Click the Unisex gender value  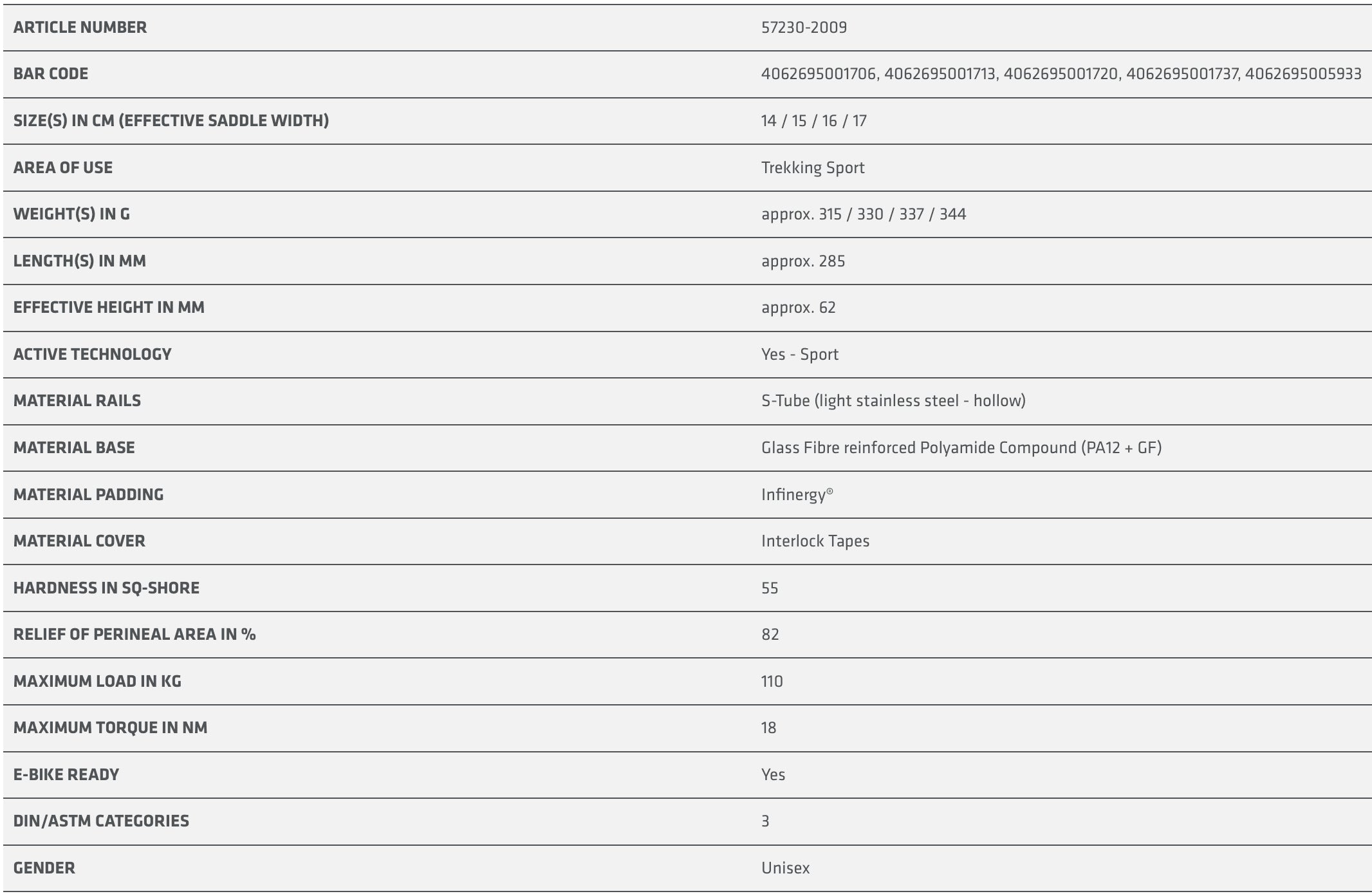point(785,868)
